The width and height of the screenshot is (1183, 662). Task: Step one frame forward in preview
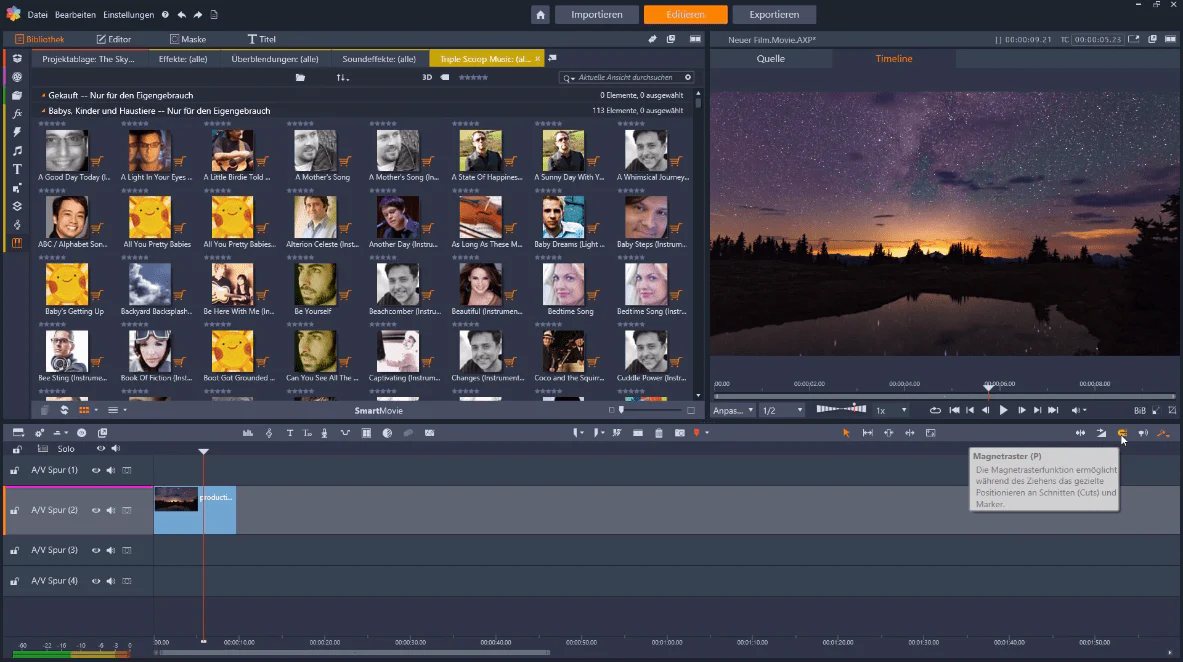[1022, 411]
